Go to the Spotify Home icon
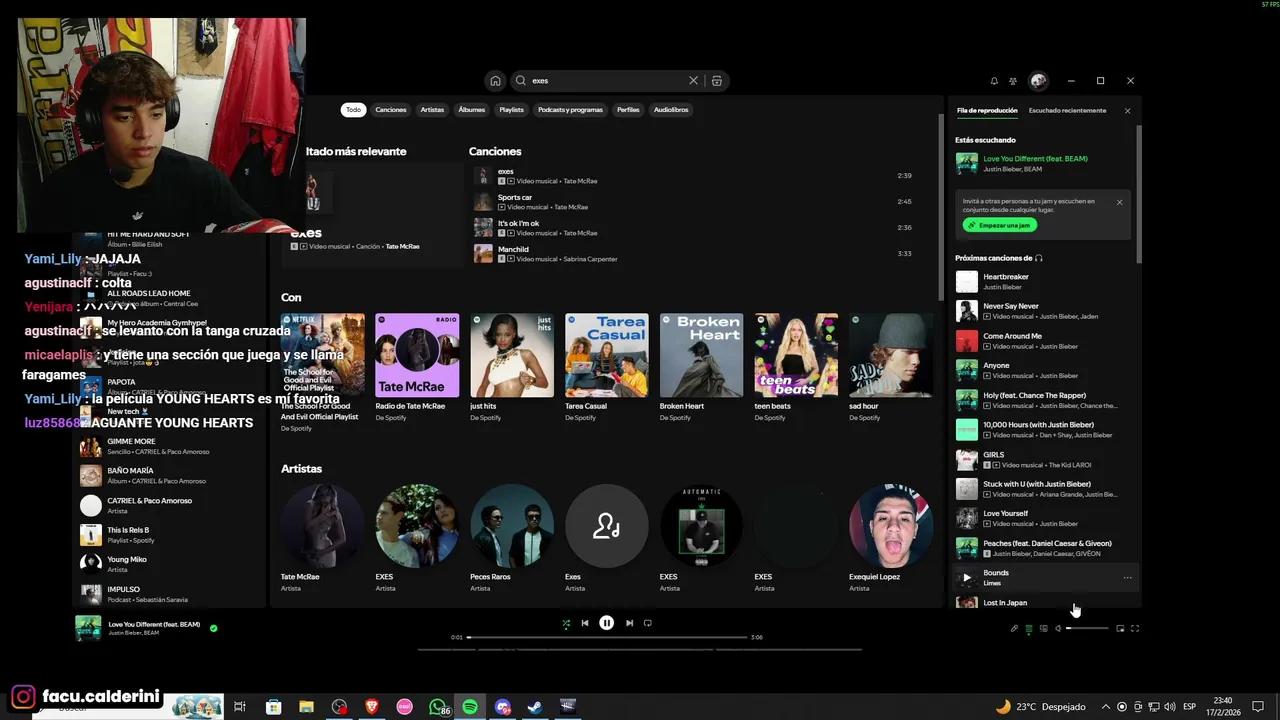Viewport: 1280px width, 720px height. click(495, 81)
